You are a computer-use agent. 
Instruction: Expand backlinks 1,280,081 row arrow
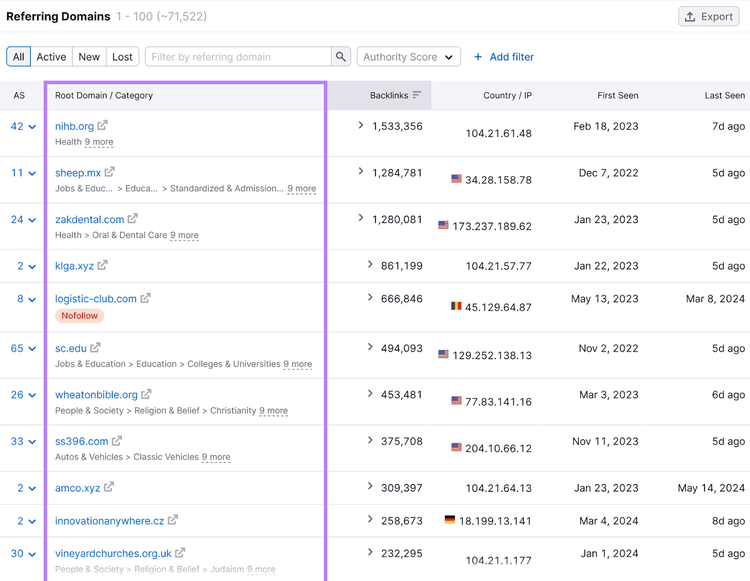coord(361,218)
